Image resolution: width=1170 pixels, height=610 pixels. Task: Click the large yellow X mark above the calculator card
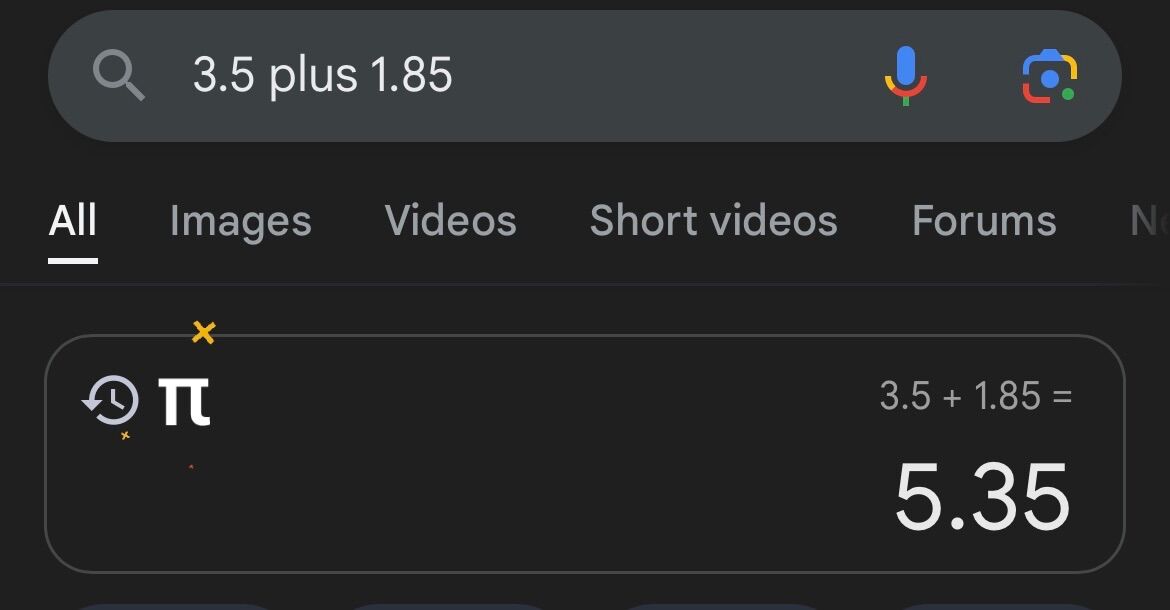204,332
